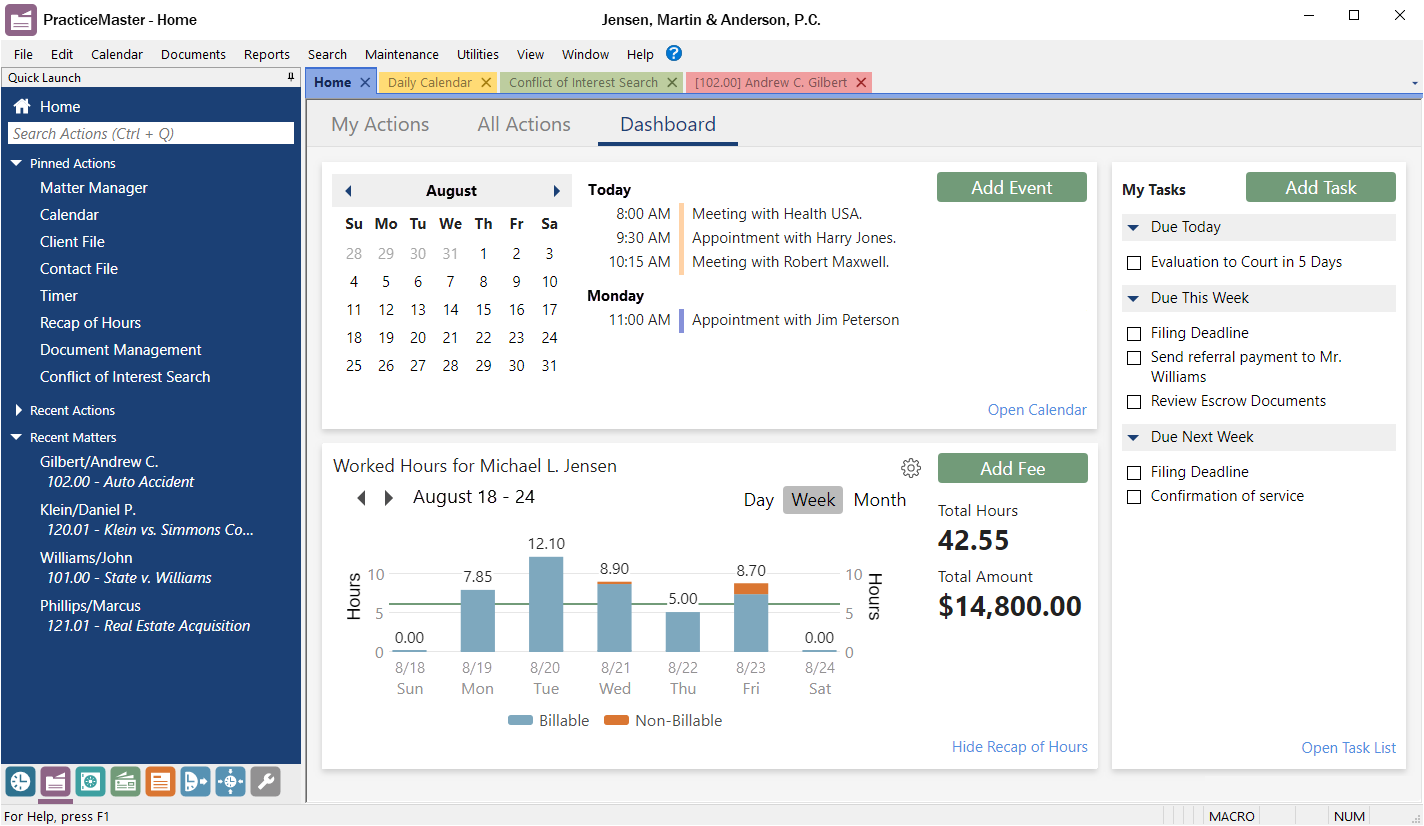
Task: Open Matter Manager from Pinned Actions
Action: 94,188
